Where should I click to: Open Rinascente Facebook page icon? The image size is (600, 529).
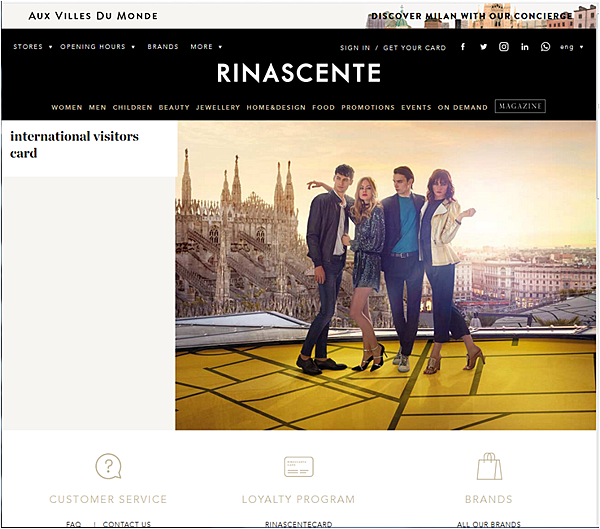click(463, 47)
